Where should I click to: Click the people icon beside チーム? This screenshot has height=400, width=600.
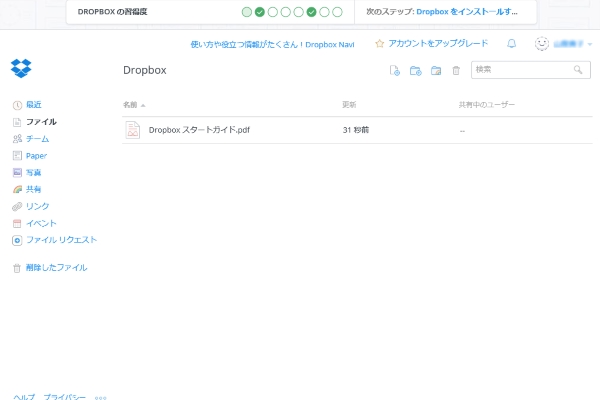(x=17, y=139)
